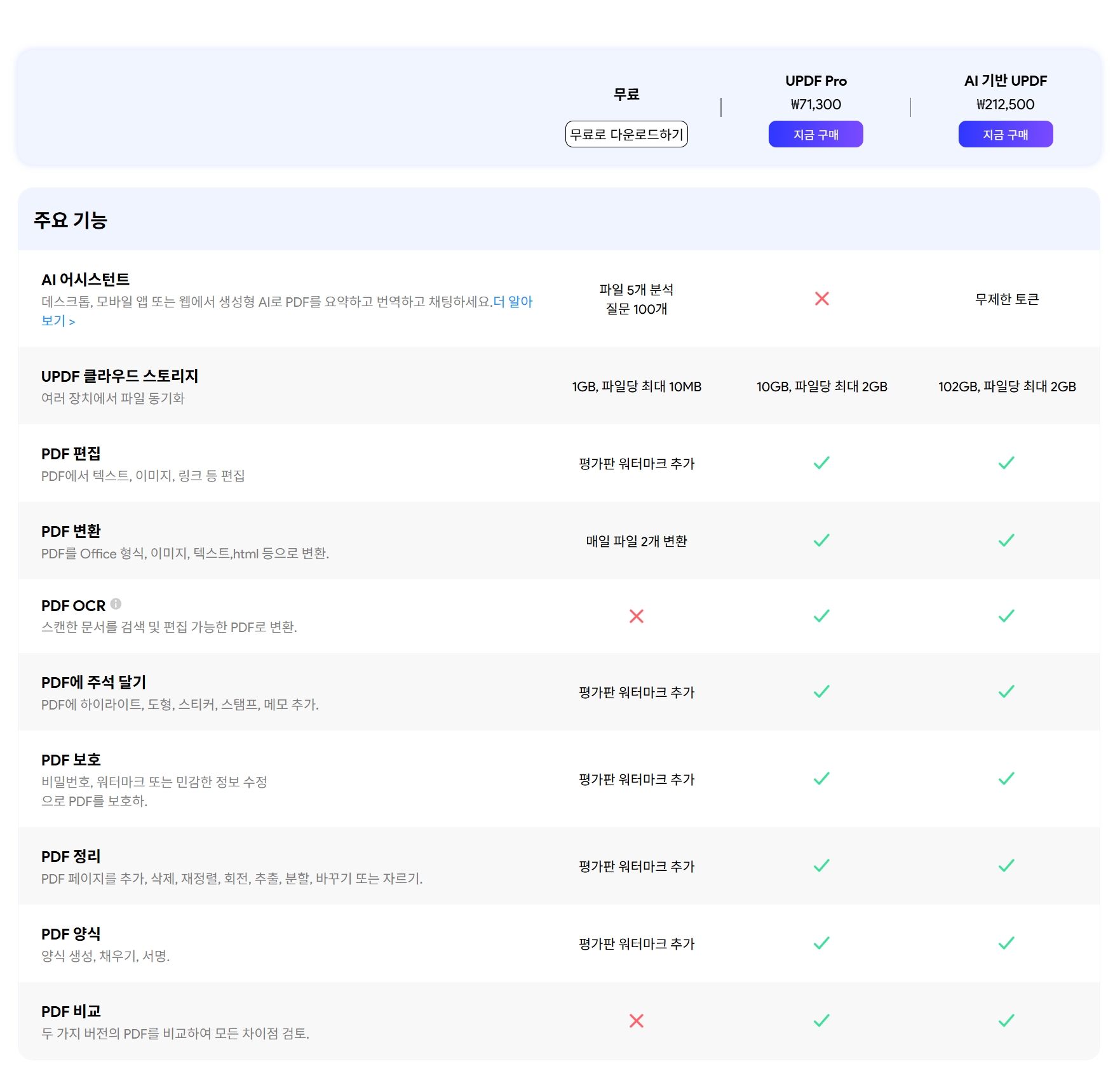The image size is (1120, 1071).
Task: Click the 매일 파일 2개 변환 cell
Action: tap(637, 541)
